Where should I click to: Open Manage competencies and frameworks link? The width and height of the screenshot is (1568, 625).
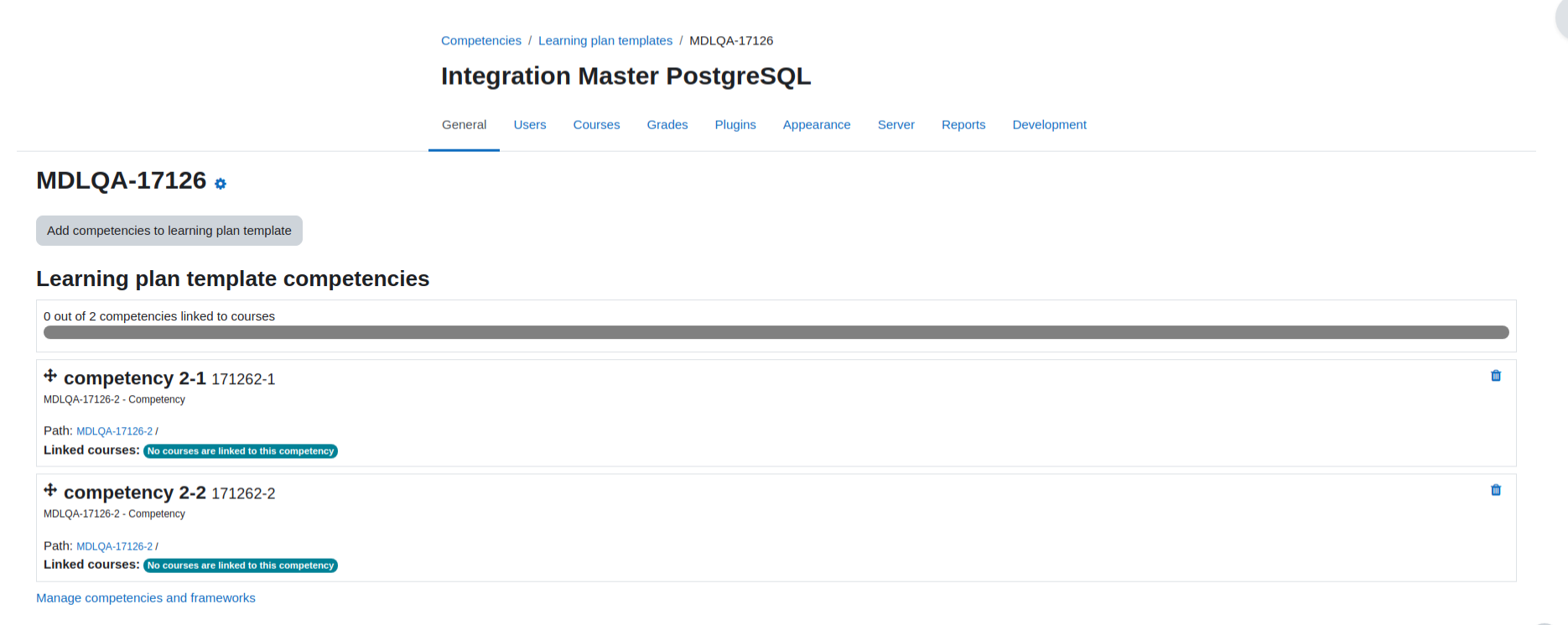point(146,598)
